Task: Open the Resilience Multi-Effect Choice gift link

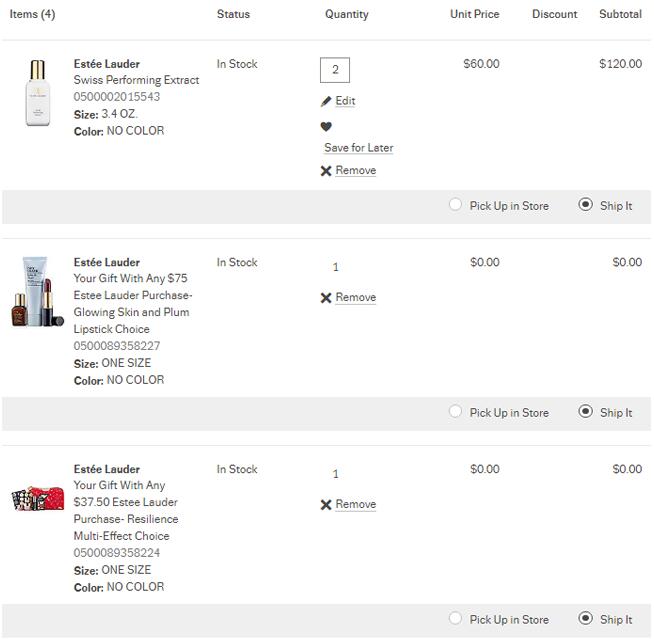Action: (x=126, y=511)
